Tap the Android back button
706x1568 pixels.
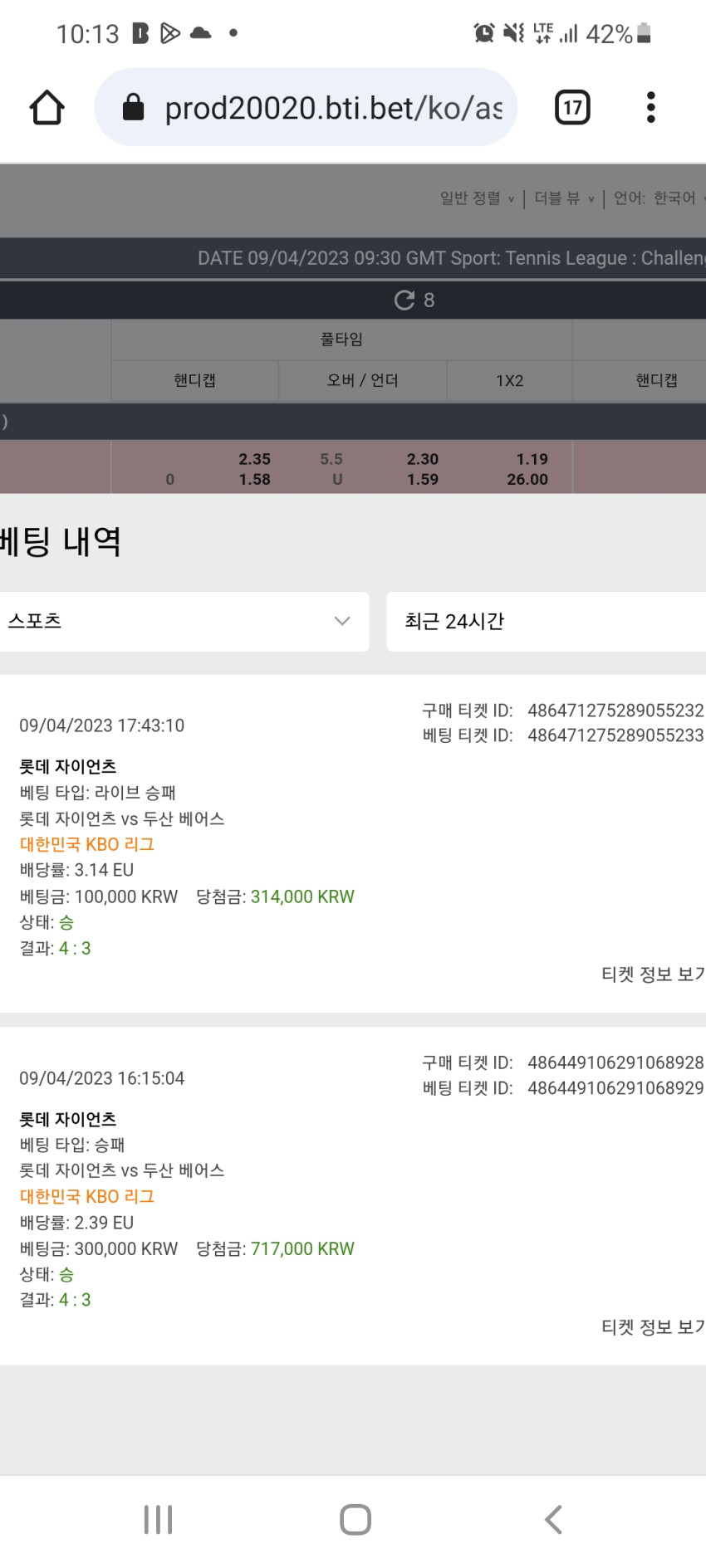553,1520
